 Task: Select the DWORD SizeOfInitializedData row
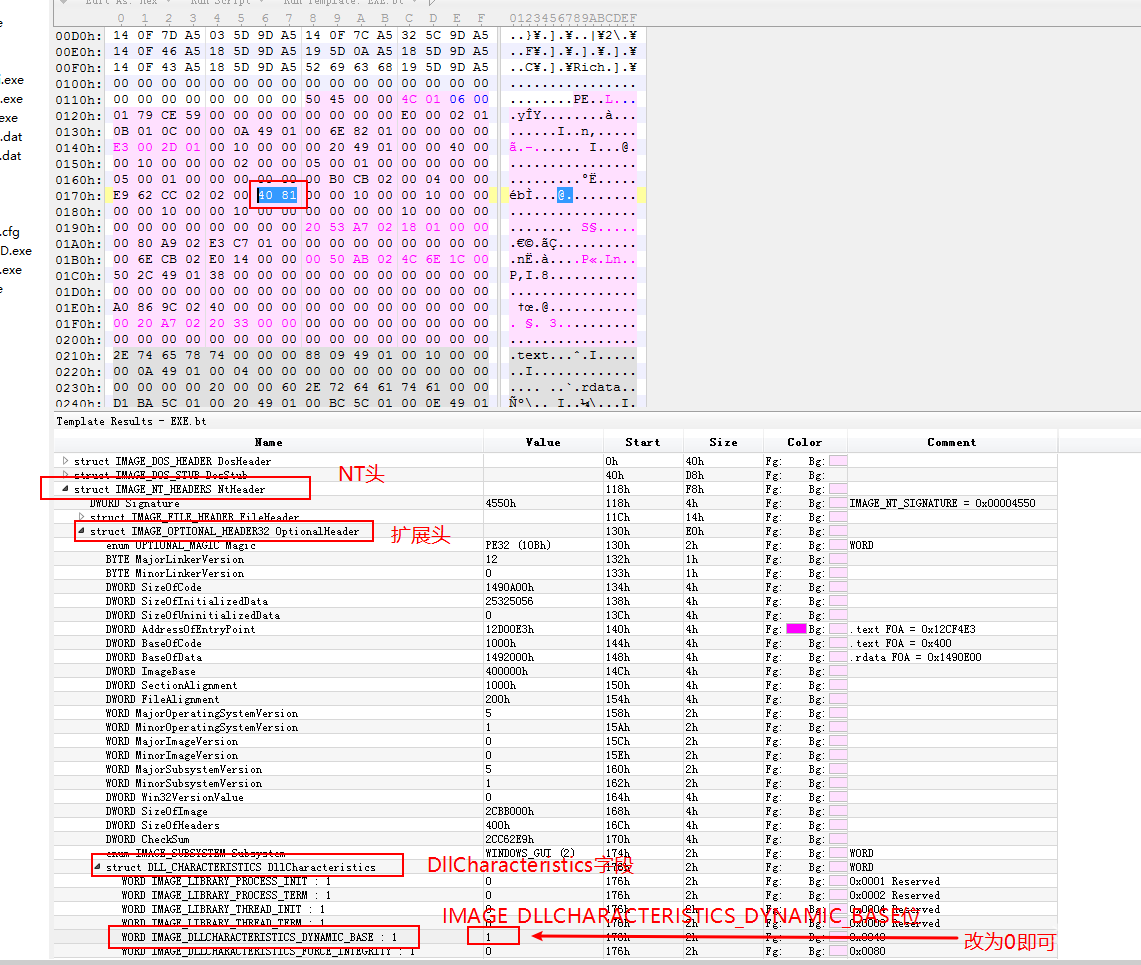click(555, 601)
